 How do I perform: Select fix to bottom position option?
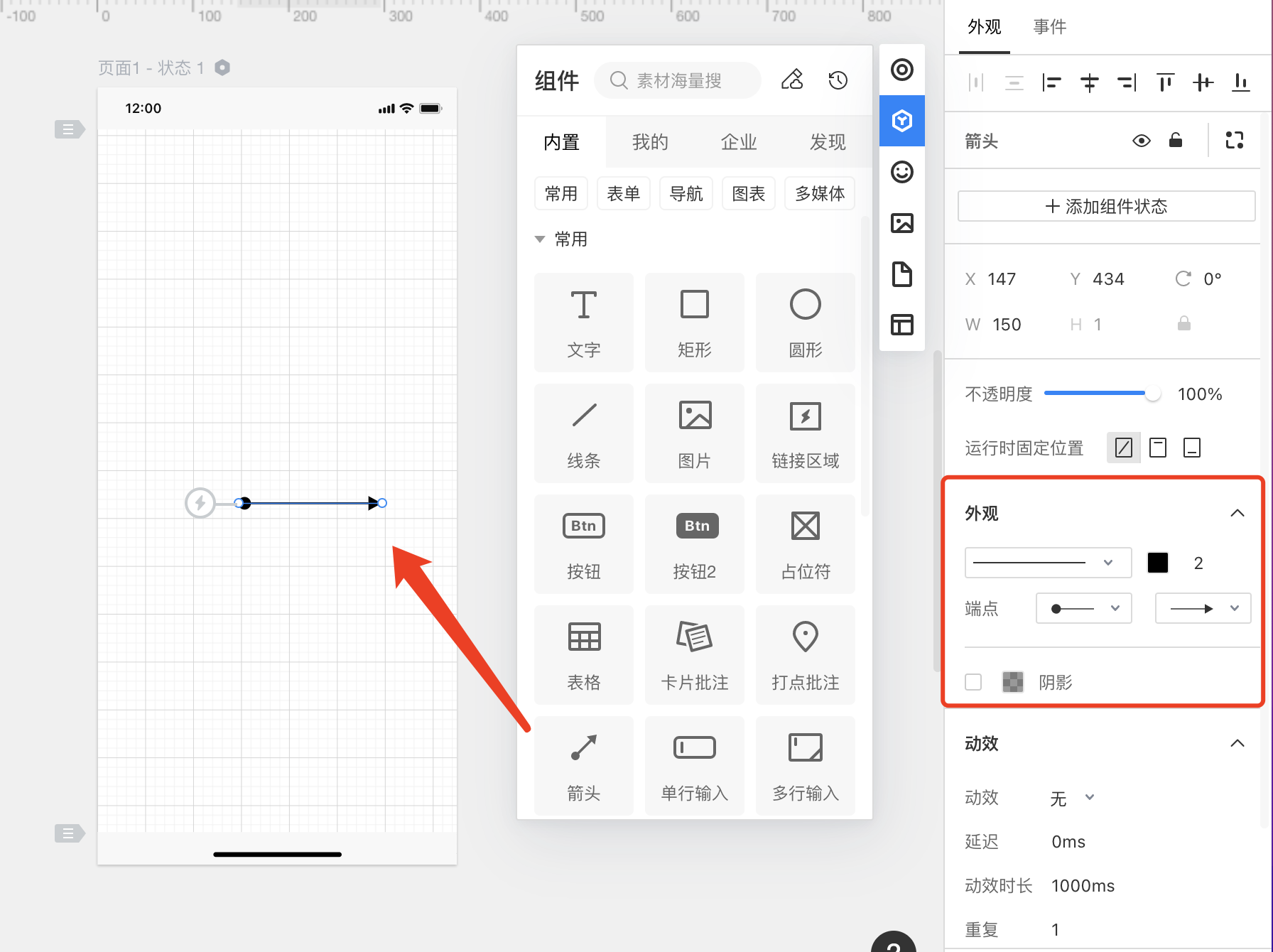click(1192, 448)
